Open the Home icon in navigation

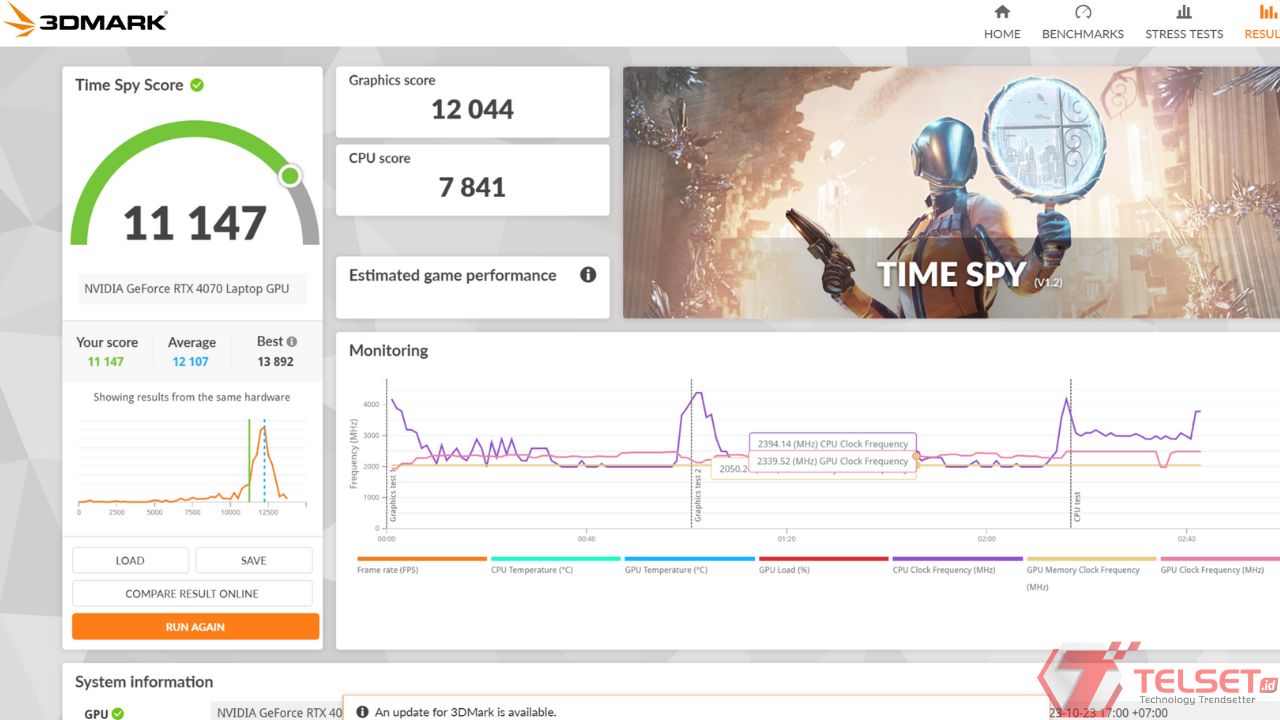1002,12
